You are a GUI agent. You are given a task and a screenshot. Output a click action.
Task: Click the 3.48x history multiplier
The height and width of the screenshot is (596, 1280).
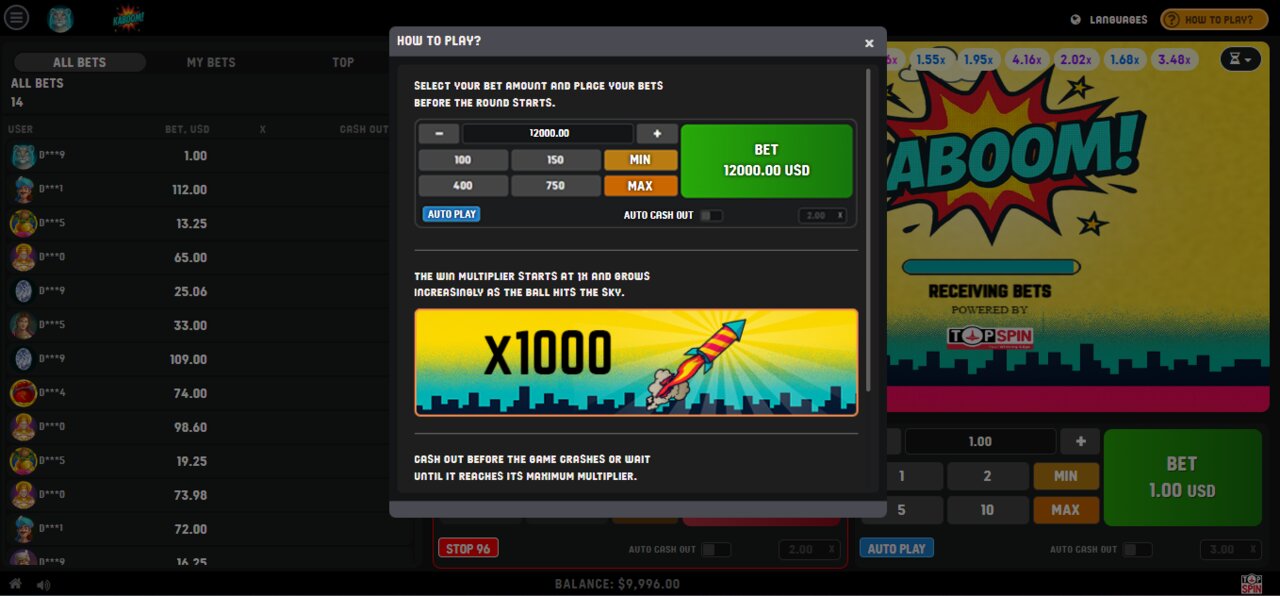(x=1174, y=60)
